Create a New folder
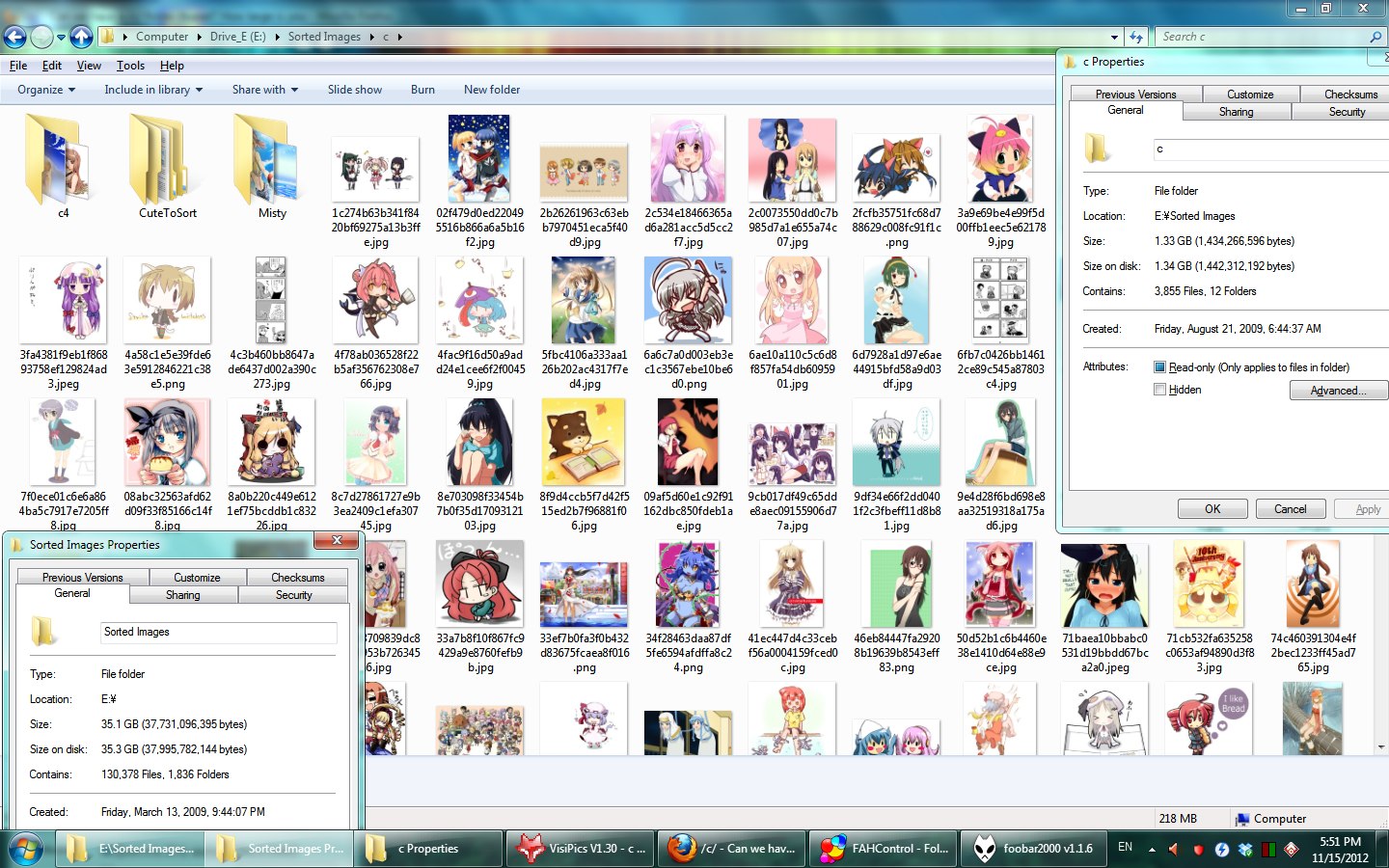Screen dimensions: 1389x868 point(492,90)
